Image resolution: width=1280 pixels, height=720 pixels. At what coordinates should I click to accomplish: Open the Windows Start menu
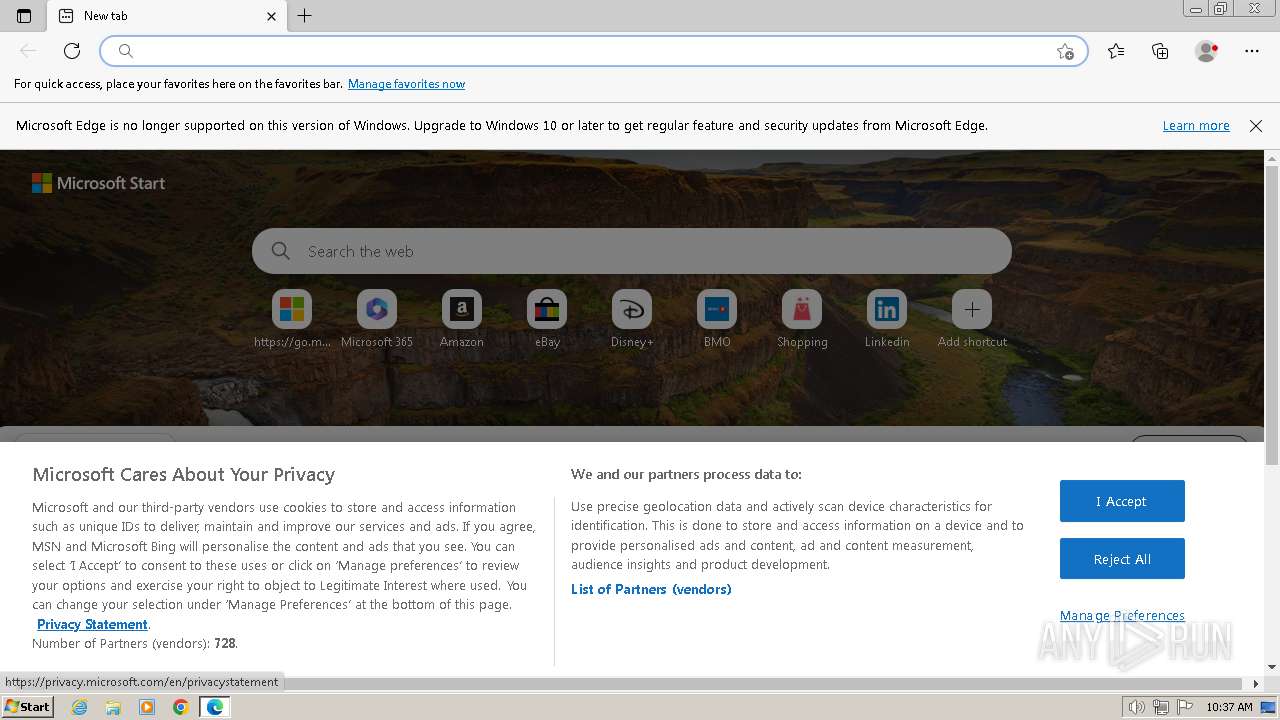tap(27, 707)
